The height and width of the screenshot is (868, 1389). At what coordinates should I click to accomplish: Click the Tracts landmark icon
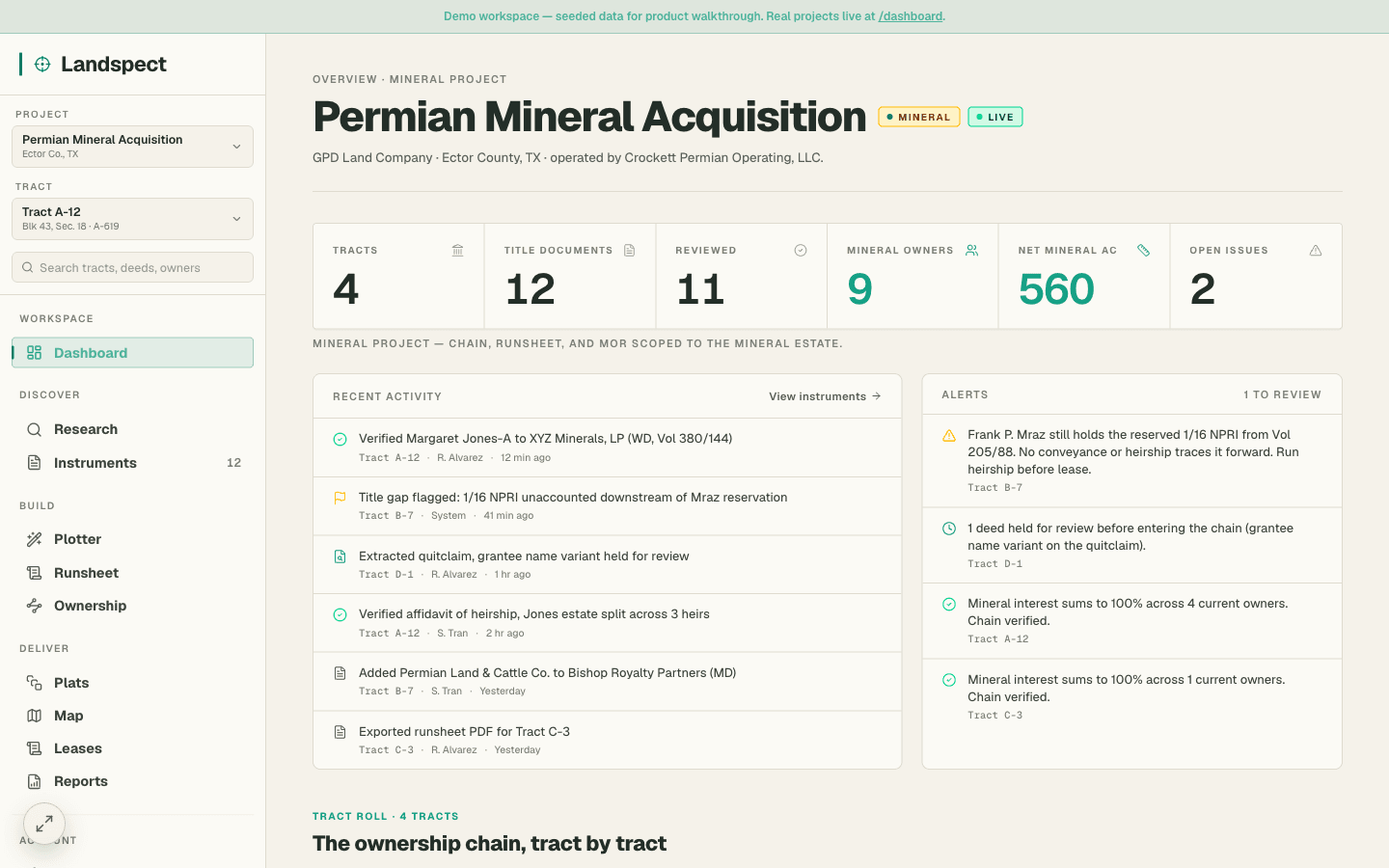pos(458,251)
